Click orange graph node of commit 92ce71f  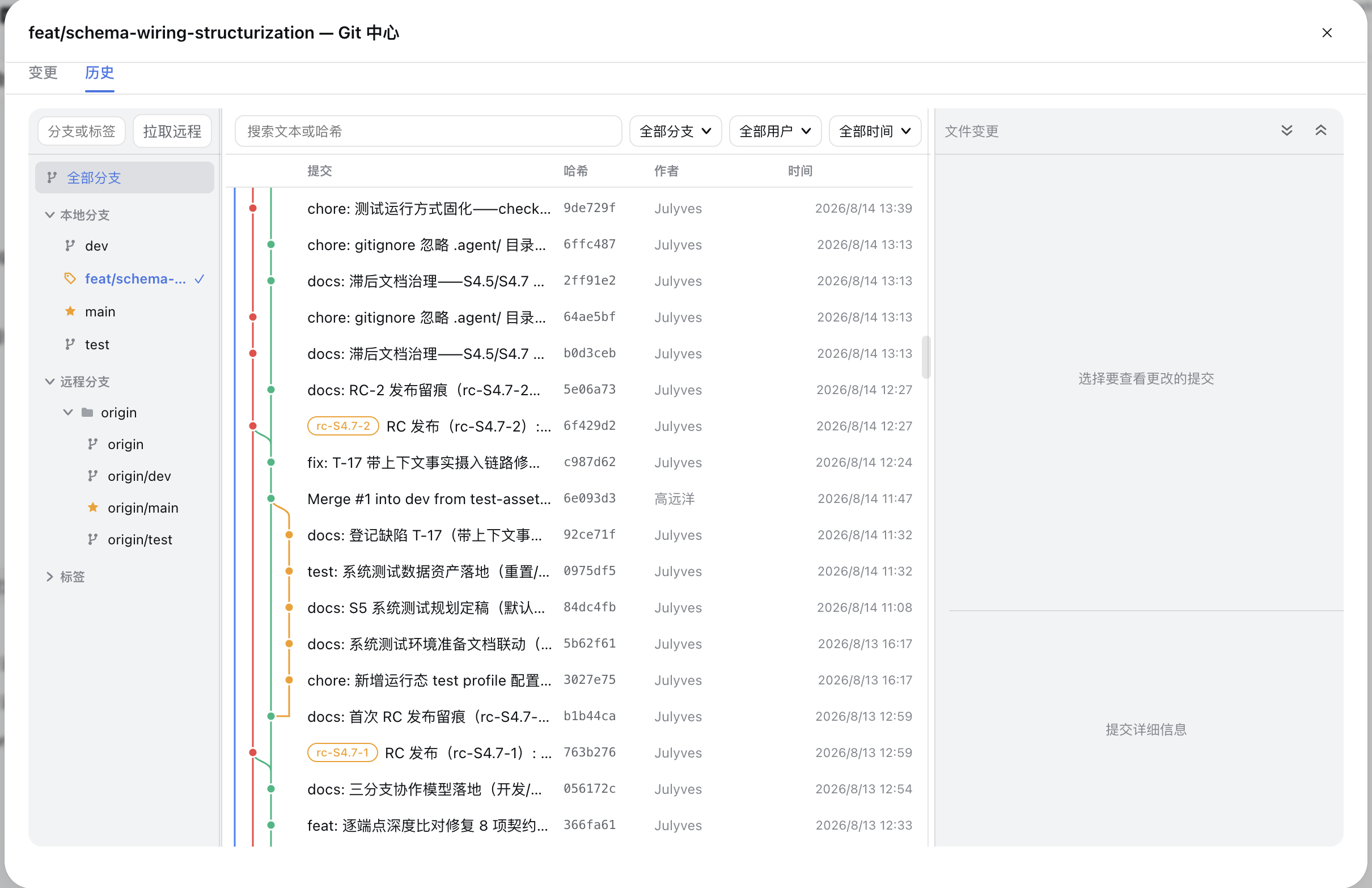point(289,535)
